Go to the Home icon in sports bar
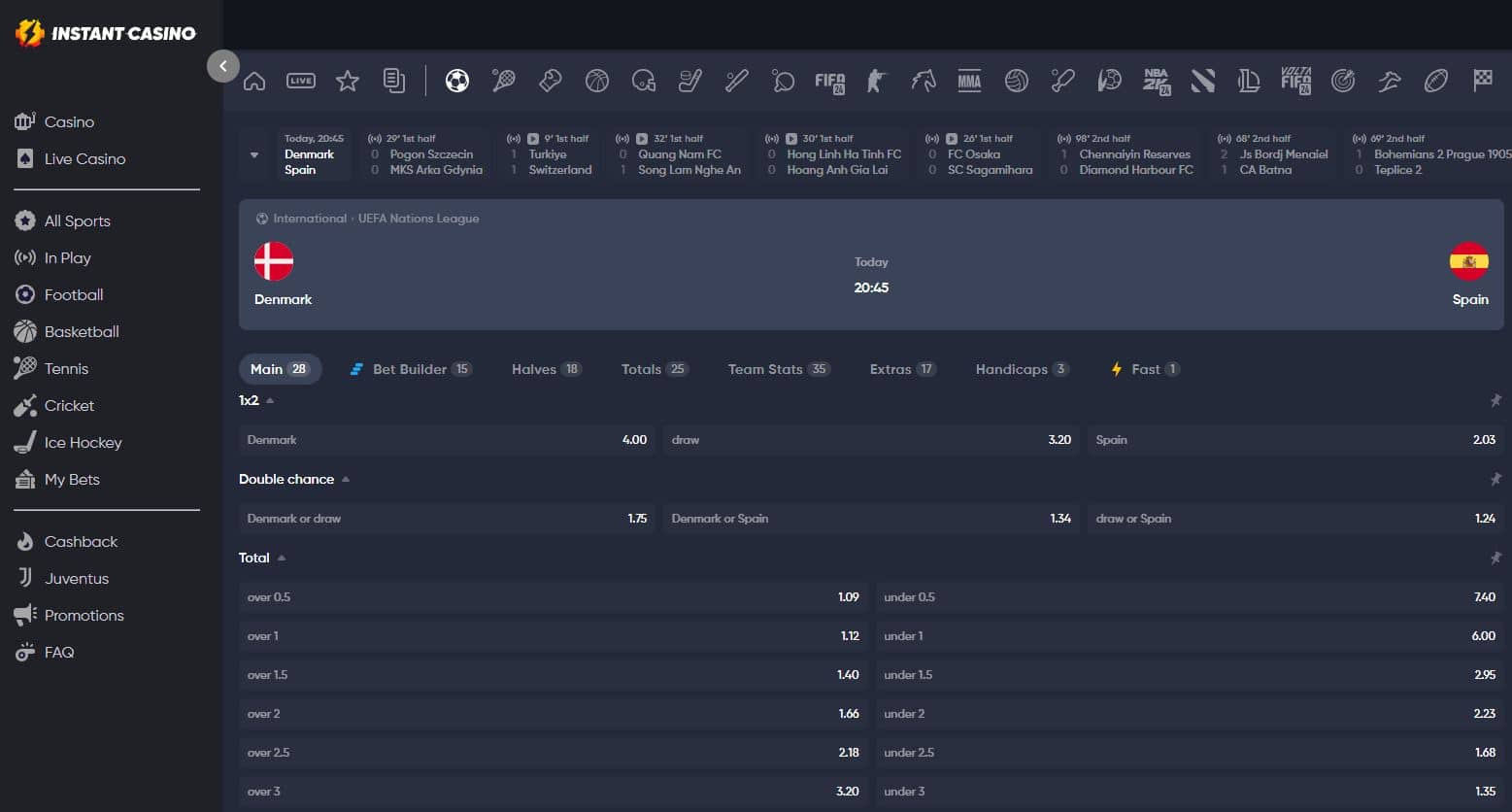 pos(254,81)
